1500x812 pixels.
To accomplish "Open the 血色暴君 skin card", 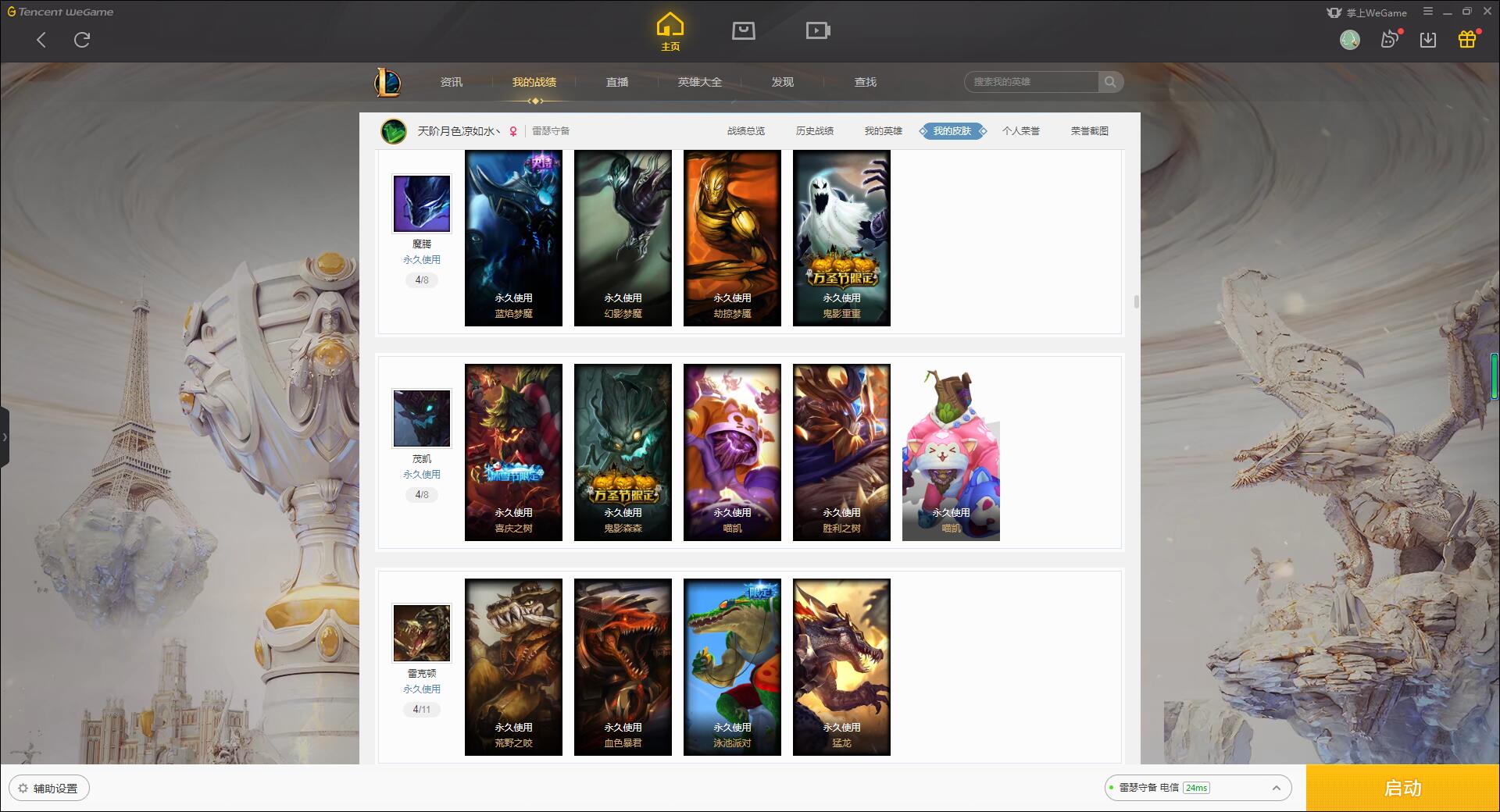I will tap(623, 668).
